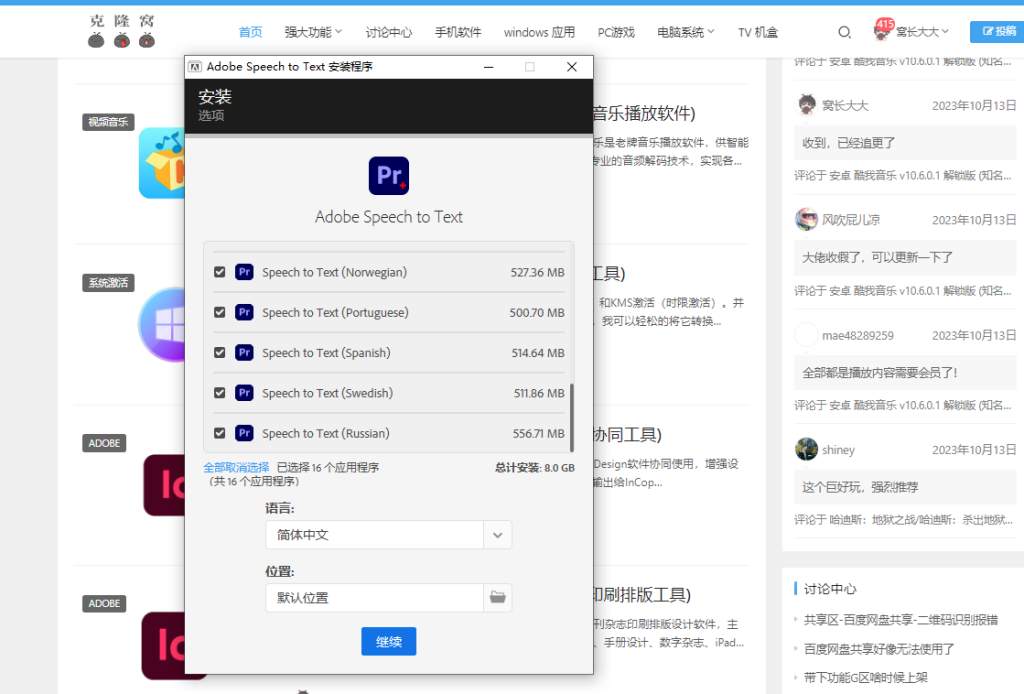
Task: Click comment text 全部都是播放内容需要会员了!
Action: [x=880, y=373]
